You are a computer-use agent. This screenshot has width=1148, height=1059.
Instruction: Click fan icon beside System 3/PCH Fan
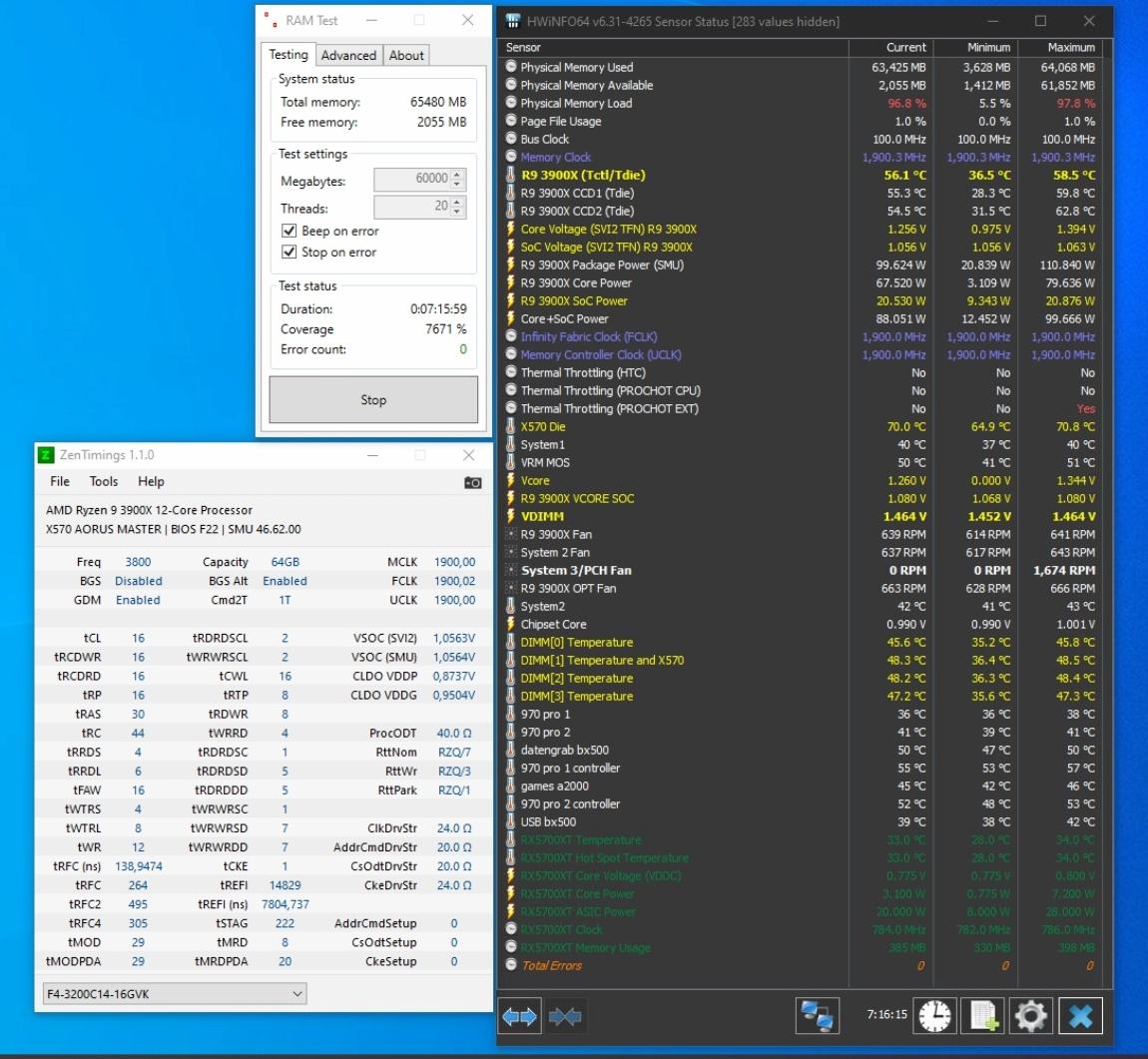click(511, 570)
